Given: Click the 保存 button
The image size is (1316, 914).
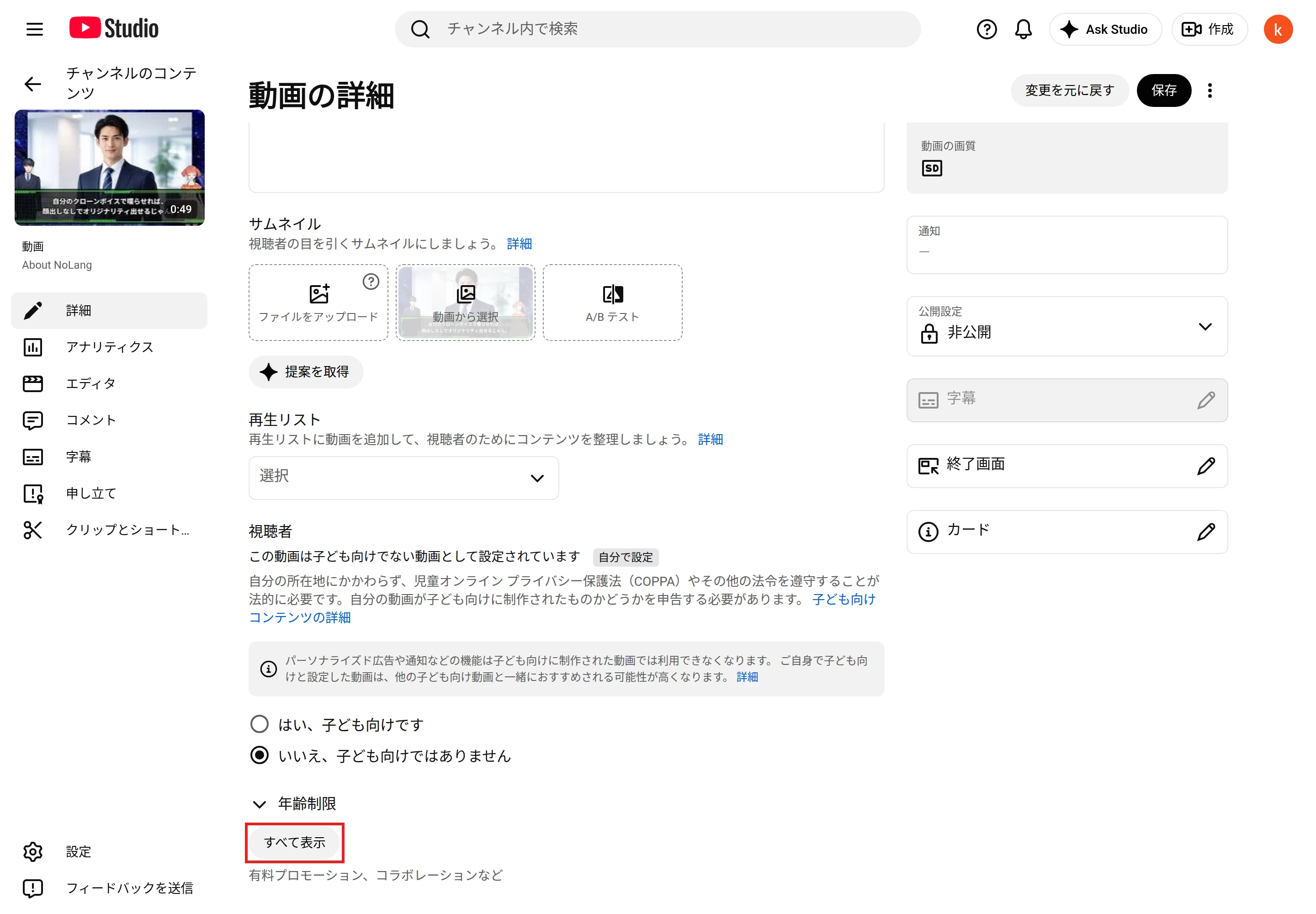Looking at the screenshot, I should pos(1163,90).
